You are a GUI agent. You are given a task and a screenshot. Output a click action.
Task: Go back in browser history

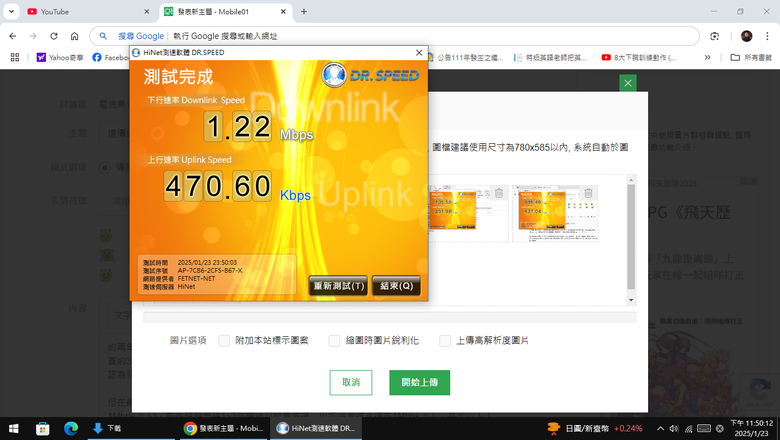tap(13, 36)
